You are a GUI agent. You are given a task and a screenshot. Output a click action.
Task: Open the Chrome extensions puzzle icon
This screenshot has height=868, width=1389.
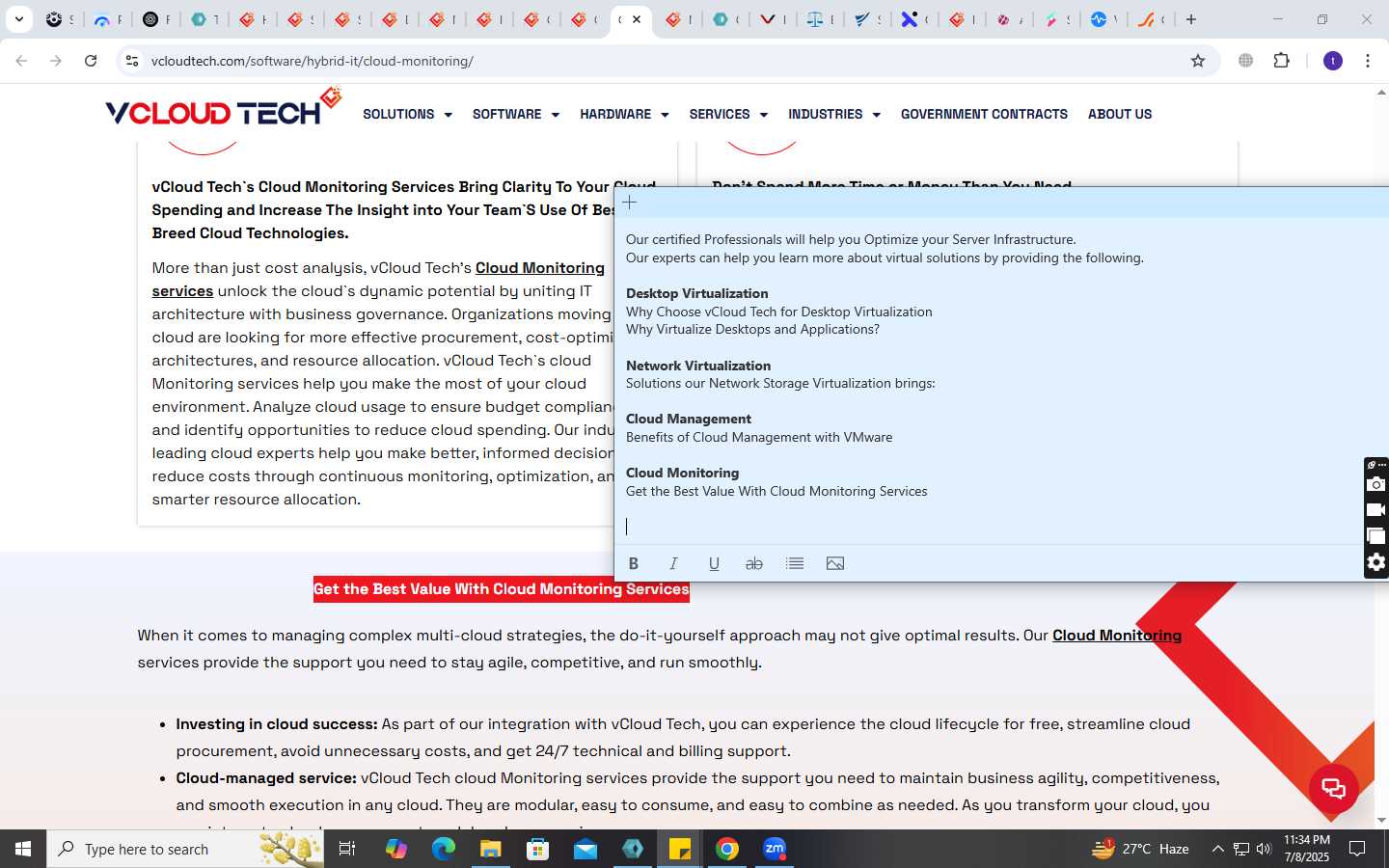pyautogui.click(x=1281, y=61)
